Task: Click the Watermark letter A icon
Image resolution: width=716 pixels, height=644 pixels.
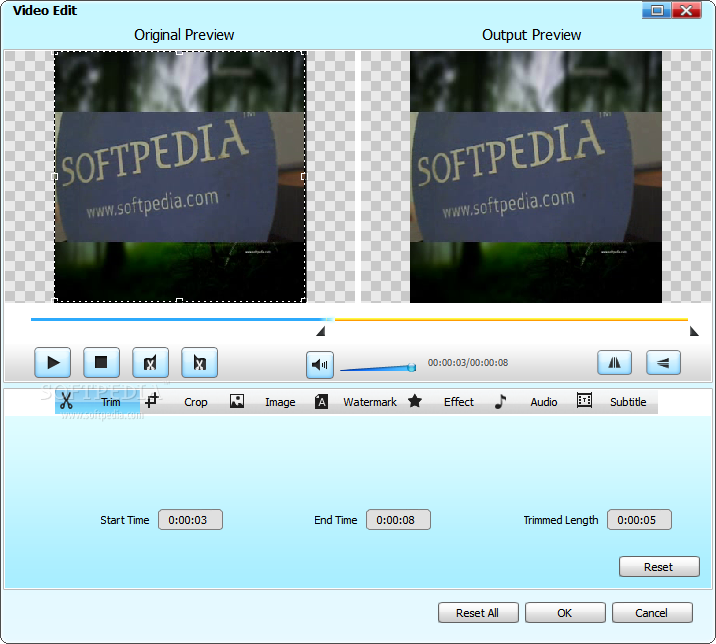Action: pos(321,401)
